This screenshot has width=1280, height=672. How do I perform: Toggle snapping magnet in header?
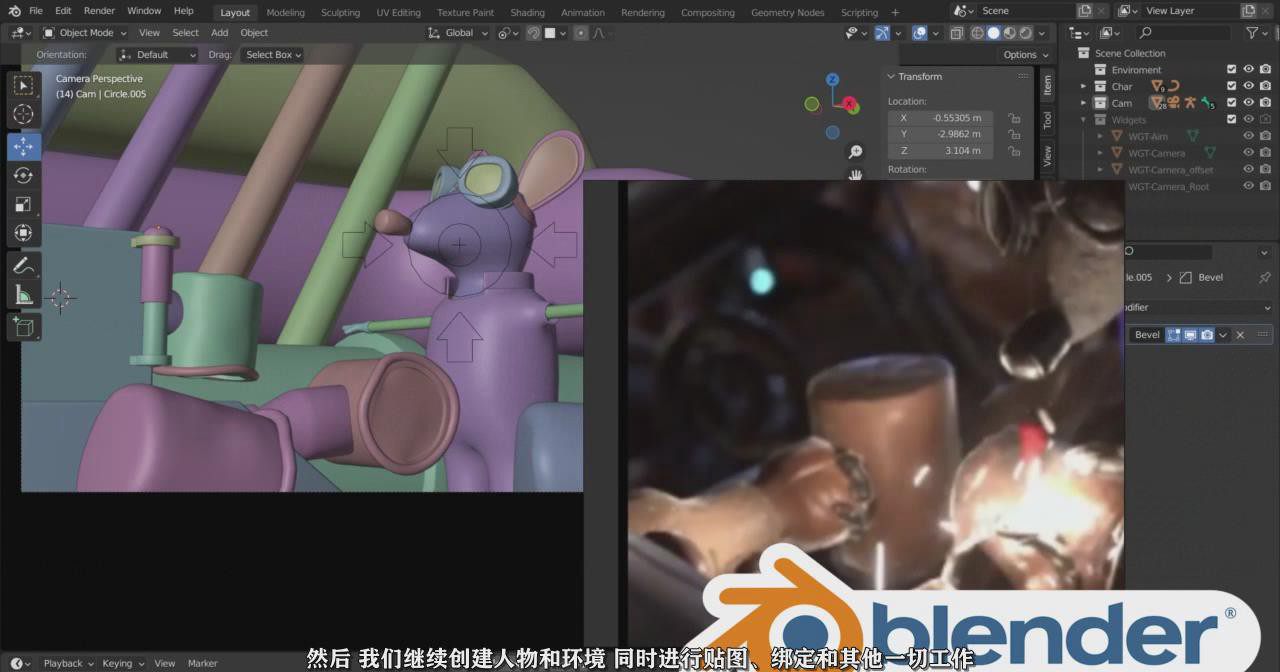pos(534,33)
